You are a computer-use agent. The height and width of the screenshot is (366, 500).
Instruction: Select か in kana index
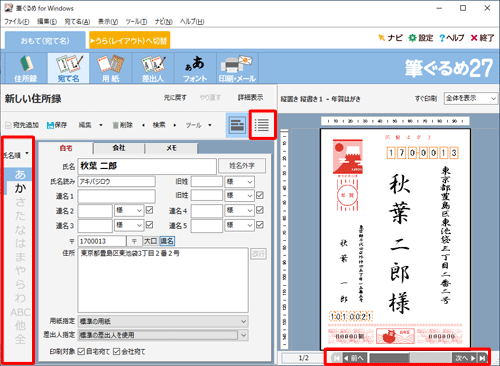coord(20,188)
